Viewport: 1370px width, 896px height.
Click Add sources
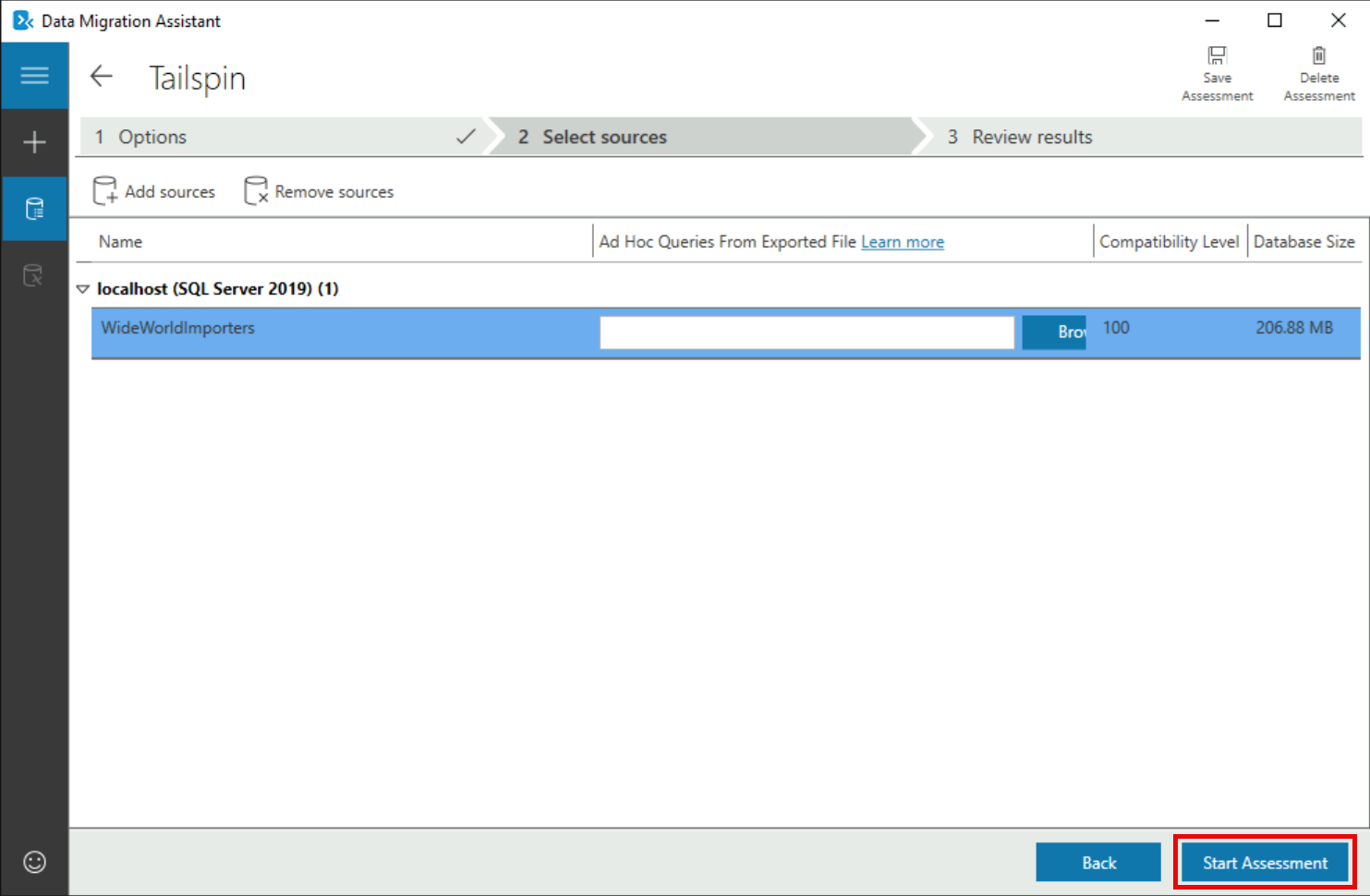click(154, 191)
